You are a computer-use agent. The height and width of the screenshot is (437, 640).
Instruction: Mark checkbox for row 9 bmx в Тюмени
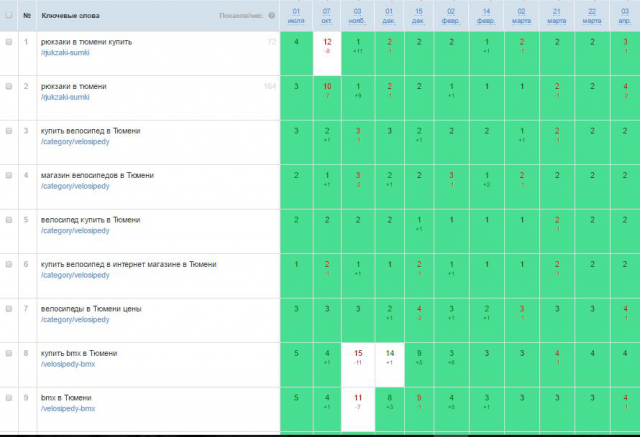9,397
